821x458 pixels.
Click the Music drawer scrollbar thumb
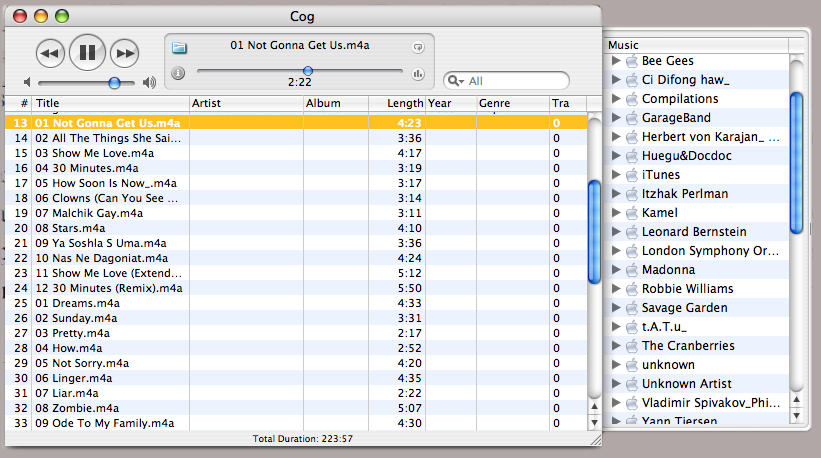coord(796,163)
